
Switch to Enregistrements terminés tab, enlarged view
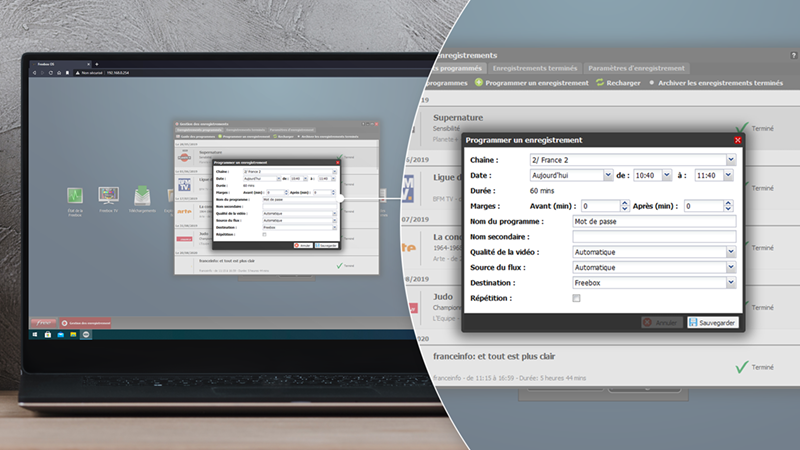point(535,68)
